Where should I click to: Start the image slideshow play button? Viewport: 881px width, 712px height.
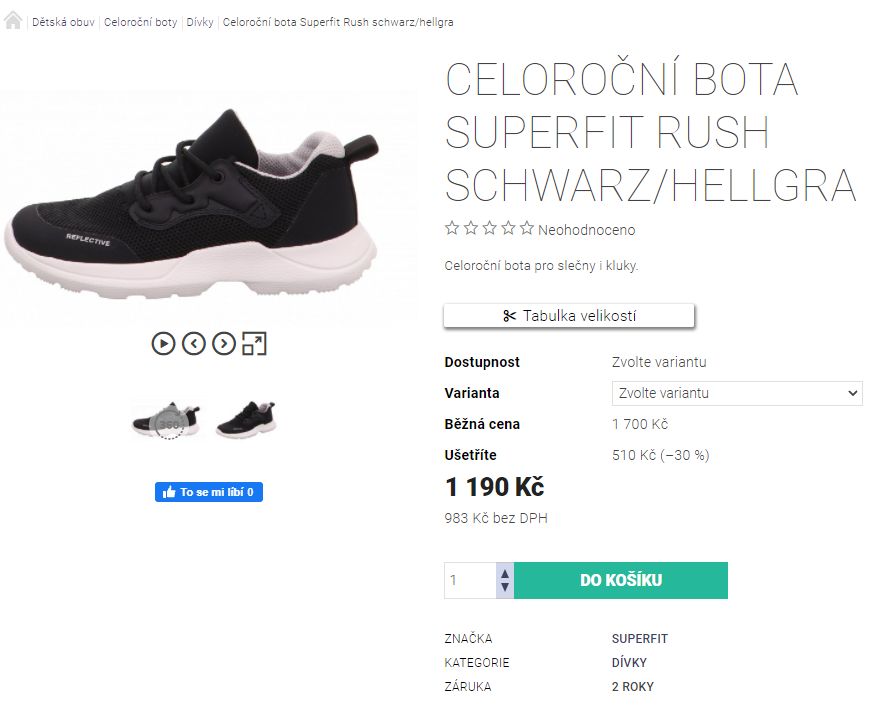(163, 344)
